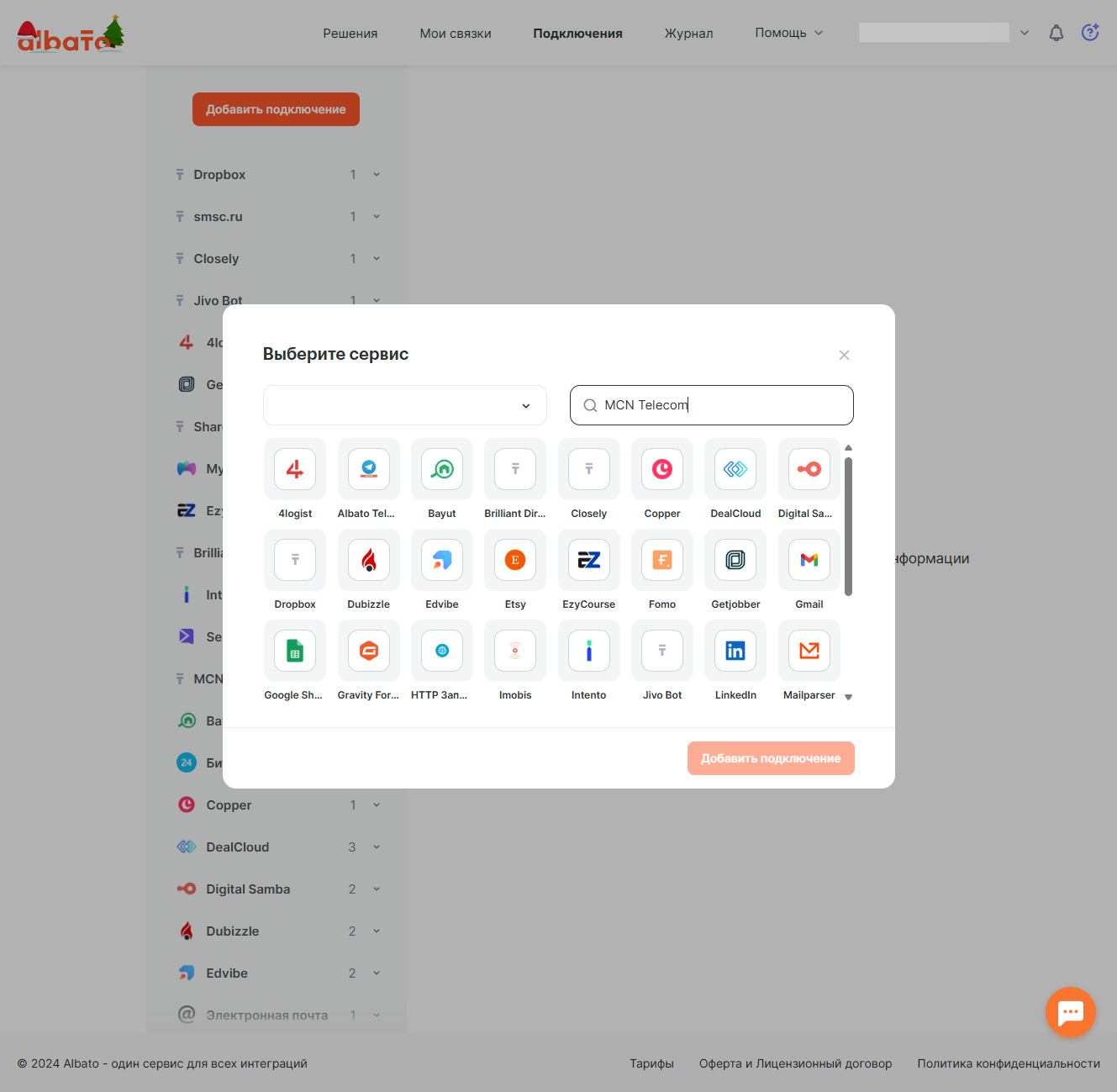Open the live chat bubble
The width and height of the screenshot is (1117, 1092).
(x=1071, y=1012)
